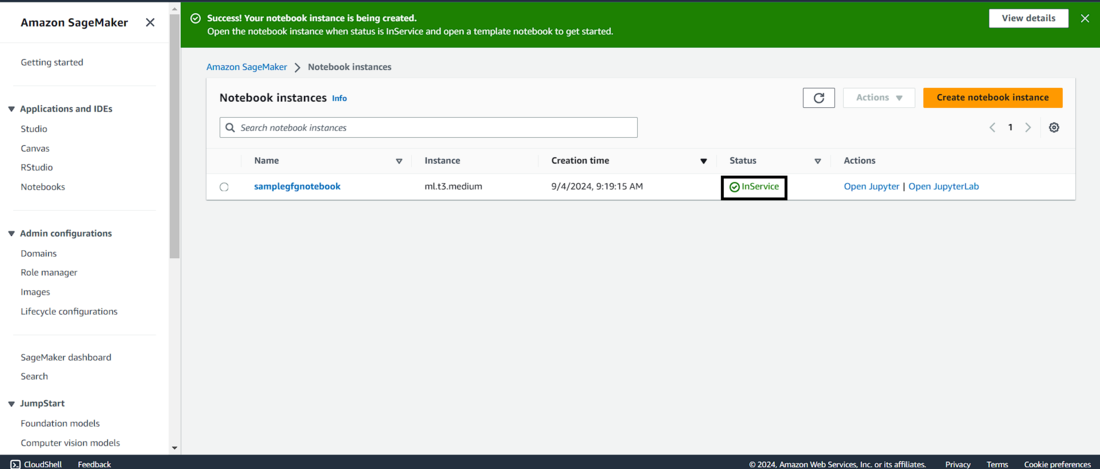Click Amazon SageMaker breadcrumb link
1100x469 pixels.
pyautogui.click(x=247, y=67)
